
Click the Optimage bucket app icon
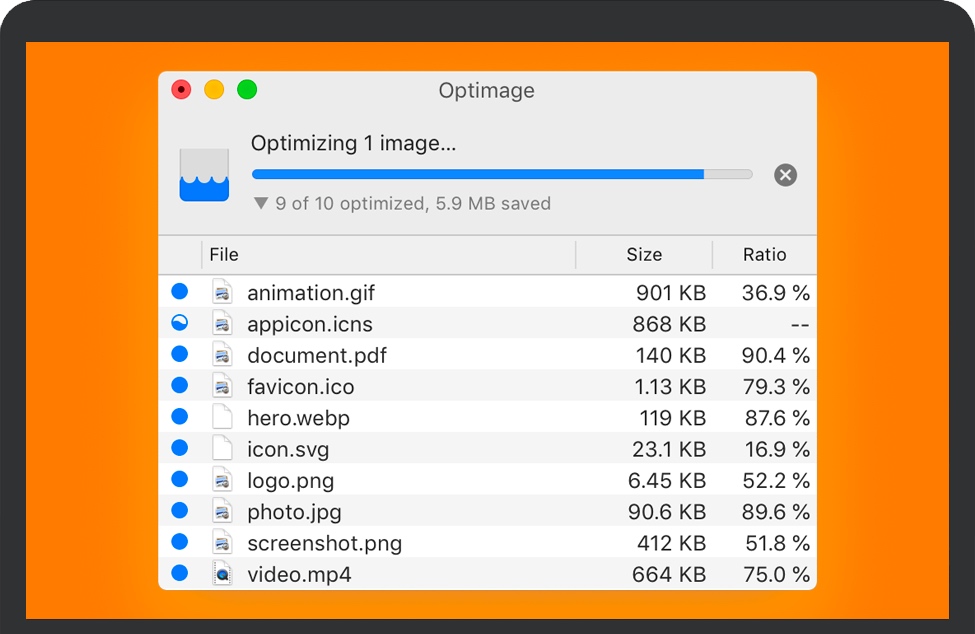pyautogui.click(x=204, y=173)
